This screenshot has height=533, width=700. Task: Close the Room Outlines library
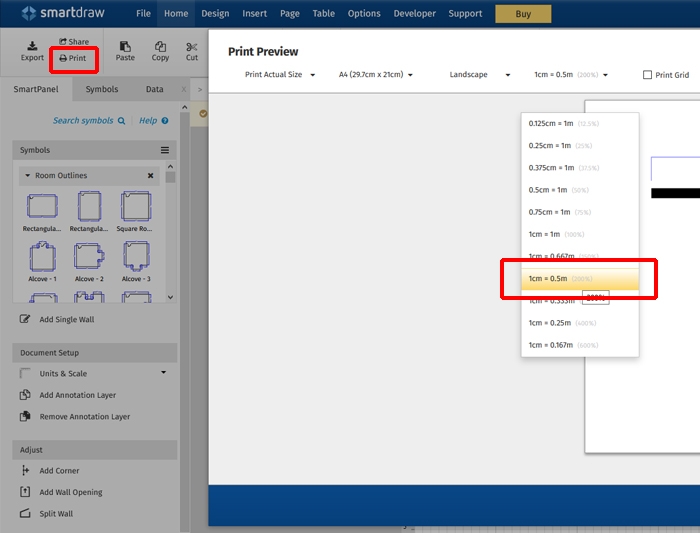point(150,175)
